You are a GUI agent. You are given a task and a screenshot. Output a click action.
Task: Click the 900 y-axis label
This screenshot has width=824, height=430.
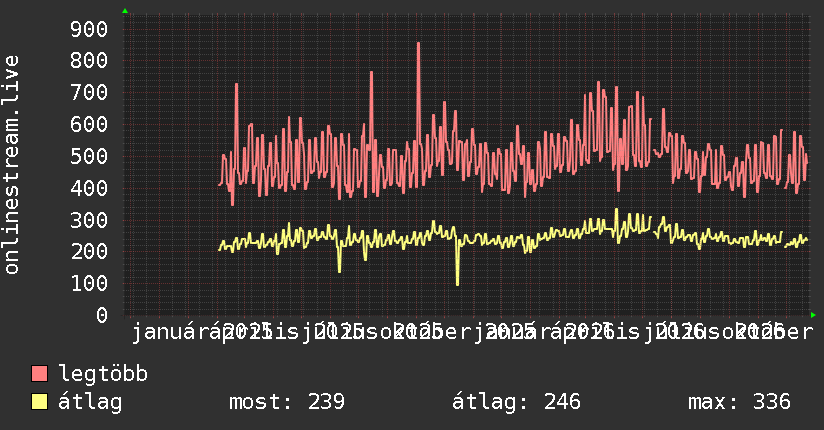pos(89,29)
